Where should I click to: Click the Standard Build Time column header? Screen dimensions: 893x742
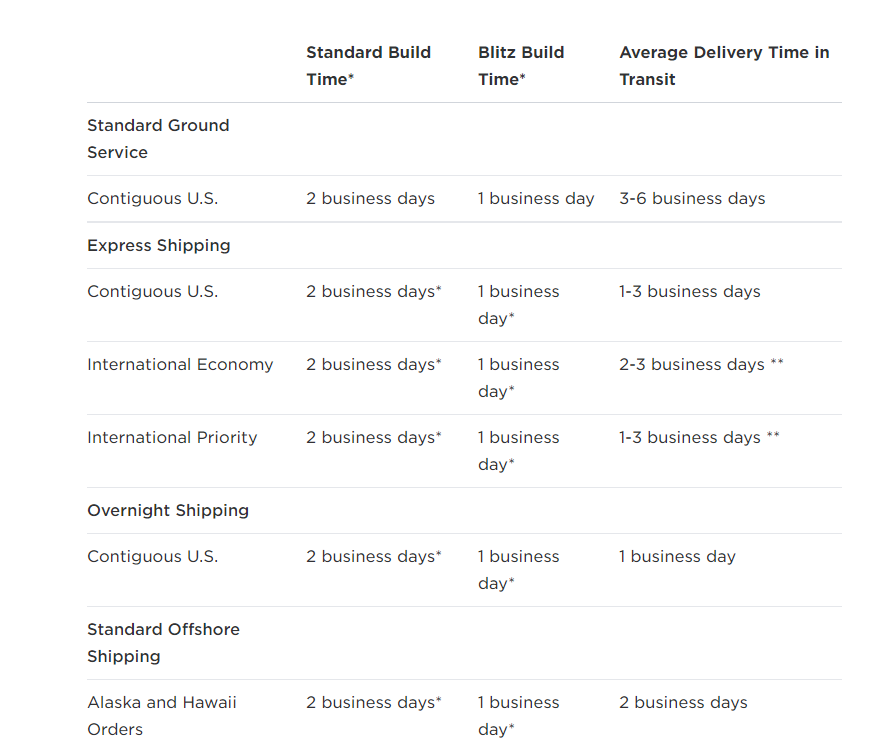point(368,65)
